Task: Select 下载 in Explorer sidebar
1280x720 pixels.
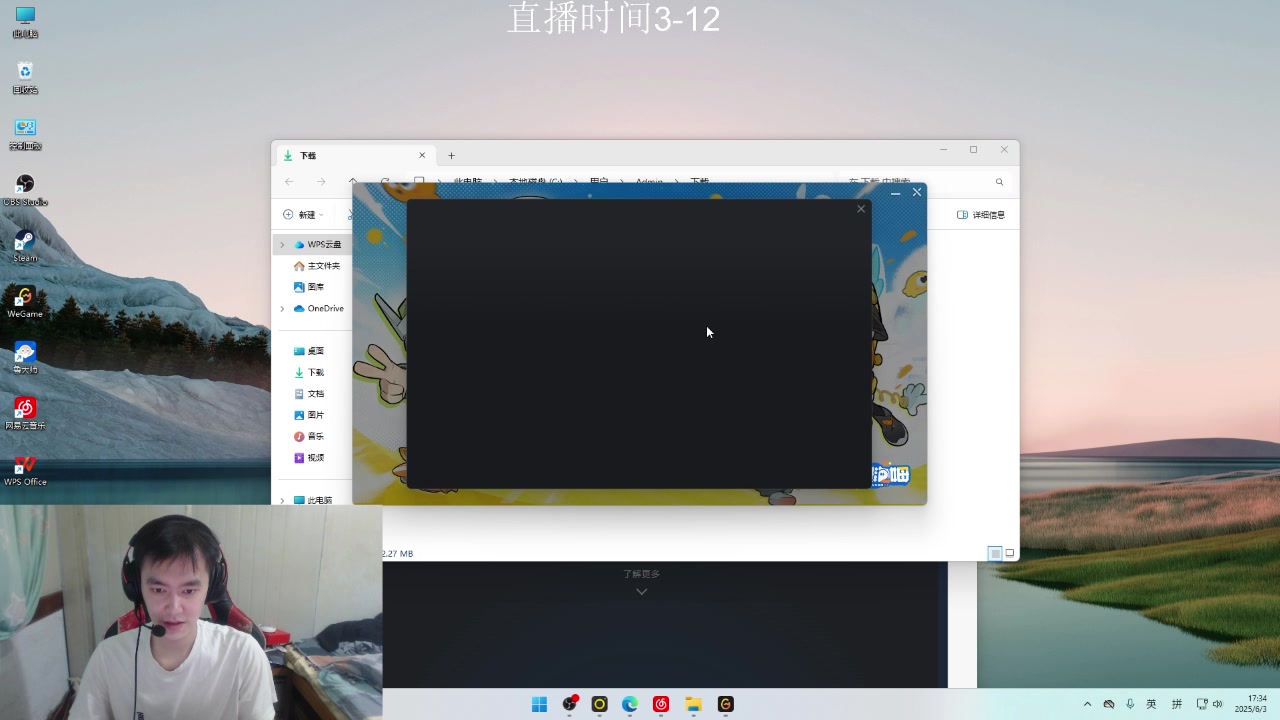Action: tap(310, 372)
